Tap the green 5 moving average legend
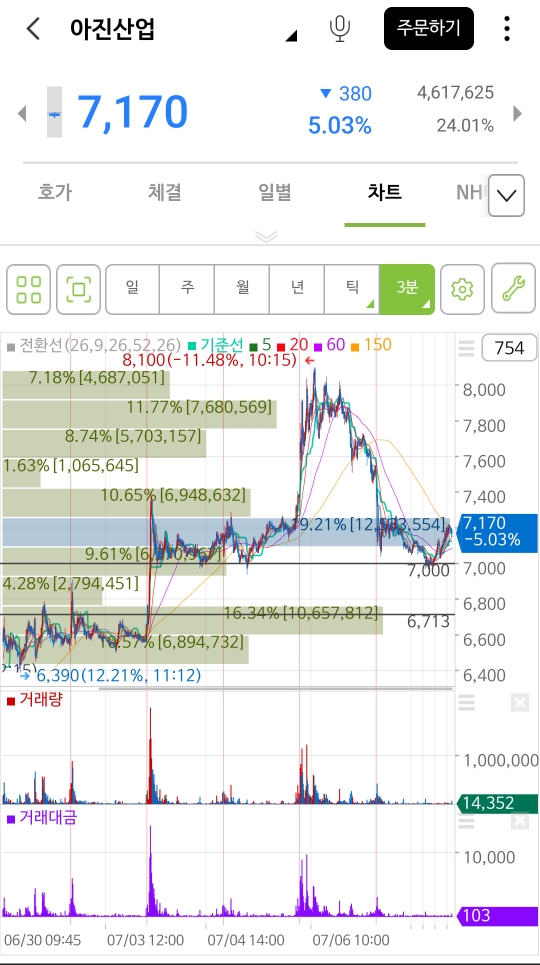Image resolution: width=540 pixels, height=965 pixels. [261, 345]
